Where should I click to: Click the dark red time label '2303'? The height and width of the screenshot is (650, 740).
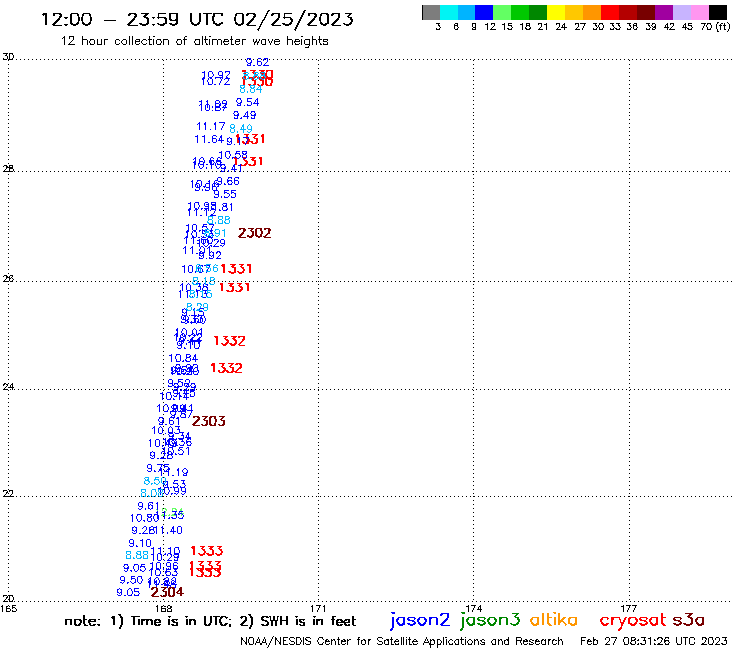(209, 421)
